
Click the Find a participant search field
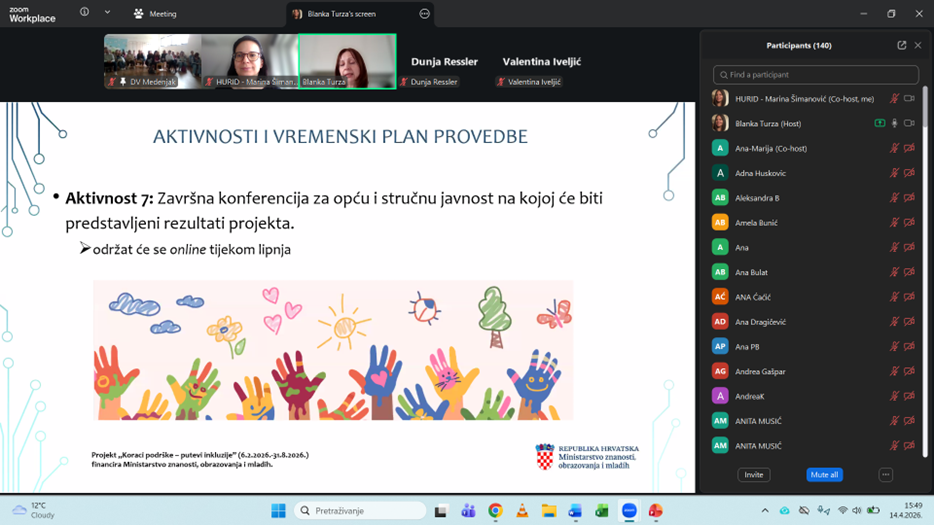(x=815, y=75)
